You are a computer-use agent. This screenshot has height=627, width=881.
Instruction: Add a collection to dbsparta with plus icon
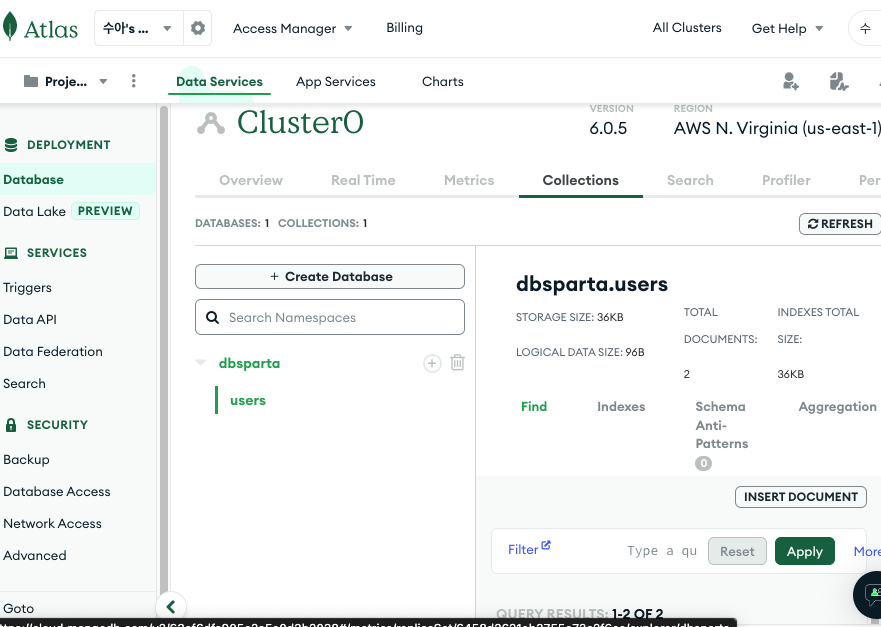tap(432, 364)
